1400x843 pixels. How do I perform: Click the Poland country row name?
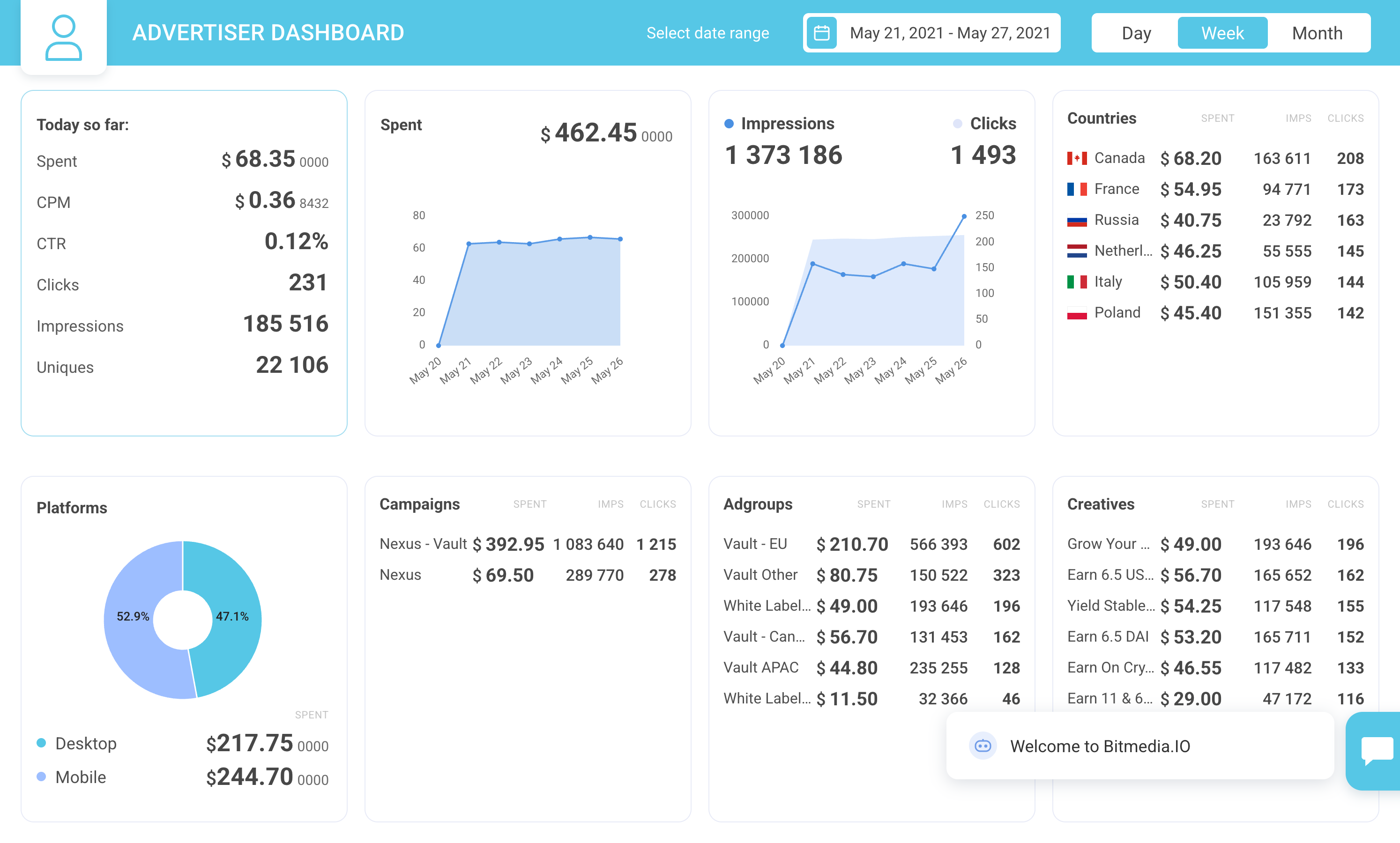(1117, 312)
